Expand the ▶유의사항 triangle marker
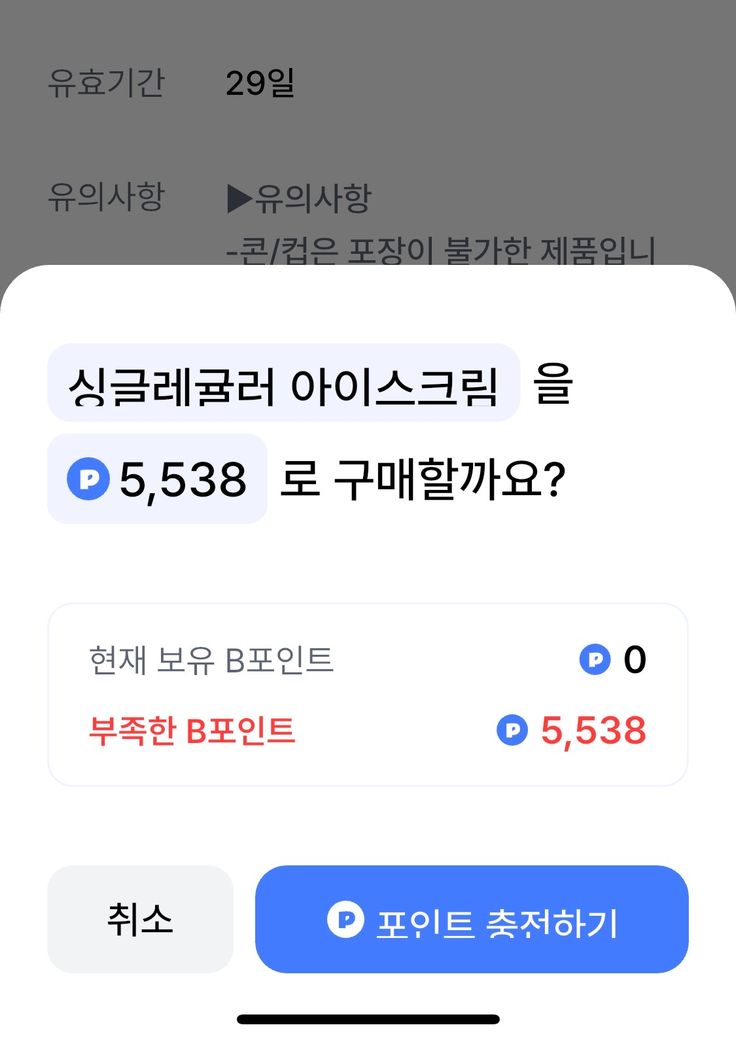 (x=240, y=198)
